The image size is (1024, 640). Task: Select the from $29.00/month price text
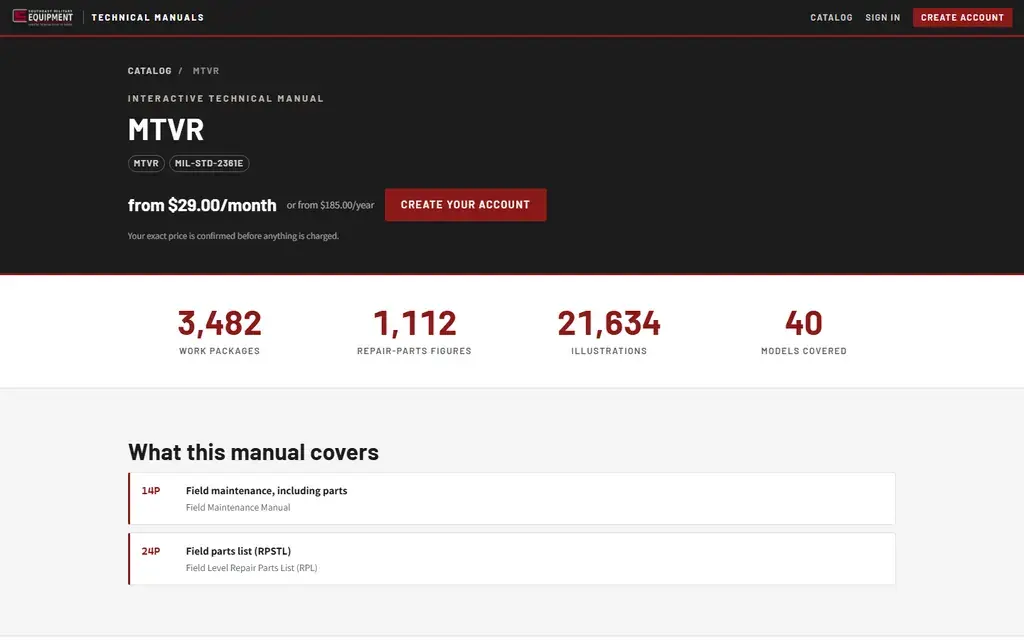pos(202,205)
